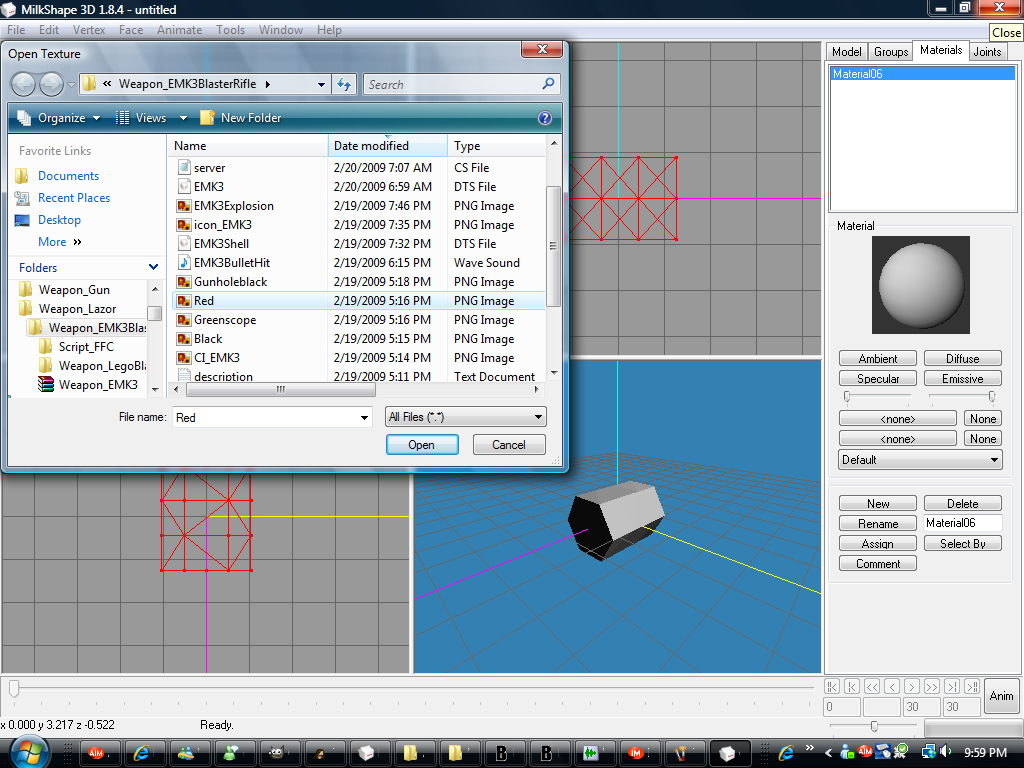Select the server CS file

click(x=359, y=168)
